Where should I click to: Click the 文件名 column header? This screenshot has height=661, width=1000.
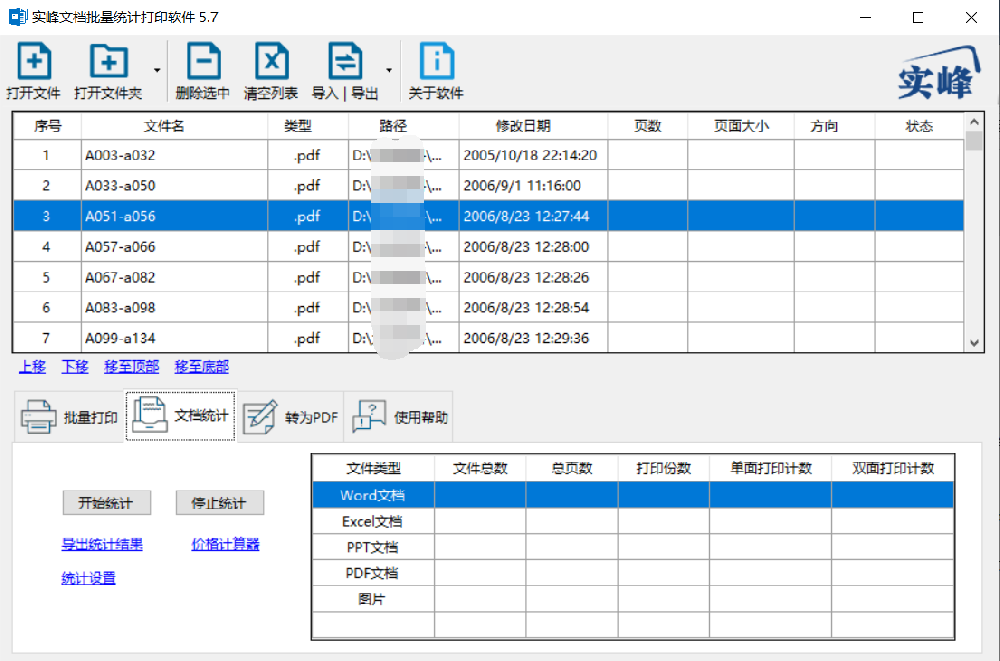pyautogui.click(x=174, y=126)
